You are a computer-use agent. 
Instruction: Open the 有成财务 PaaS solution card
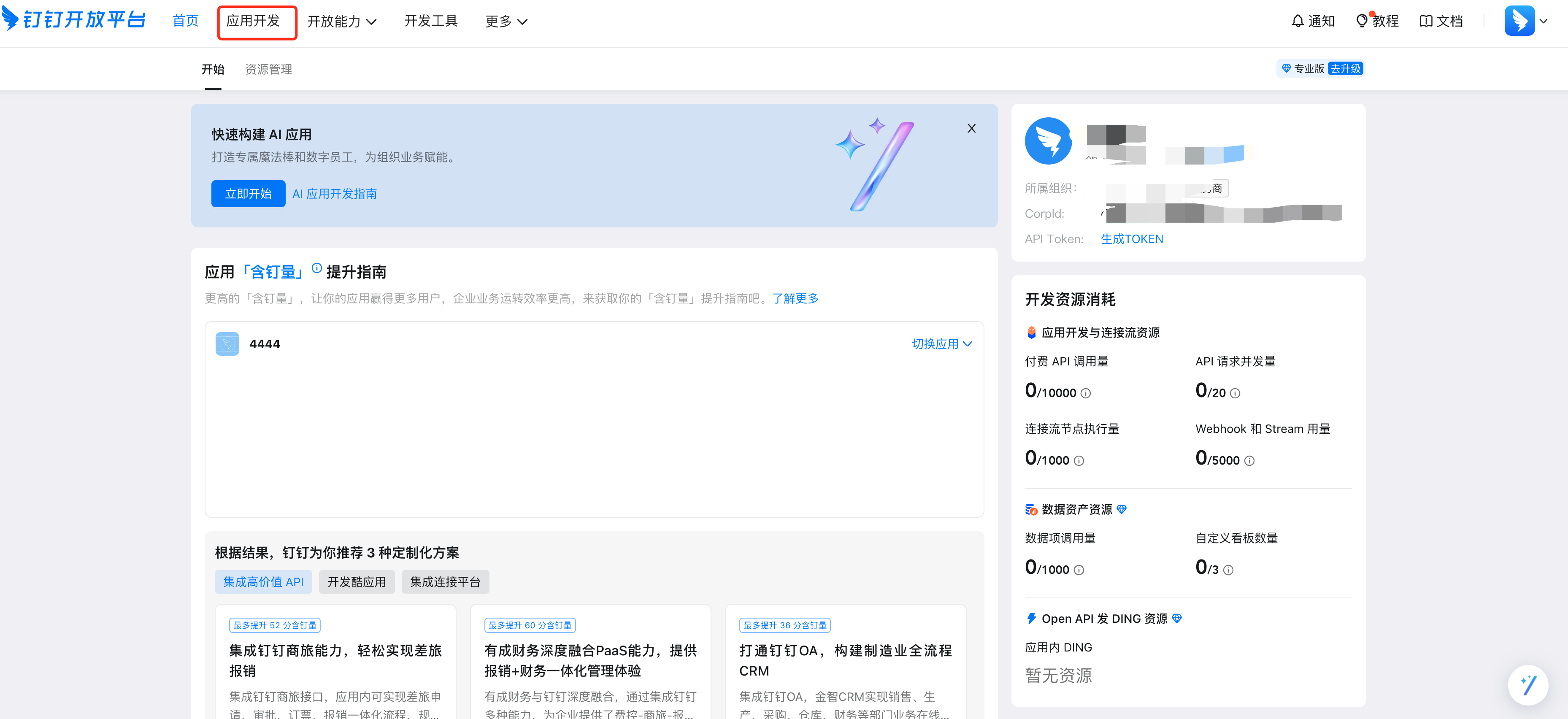tap(590, 662)
